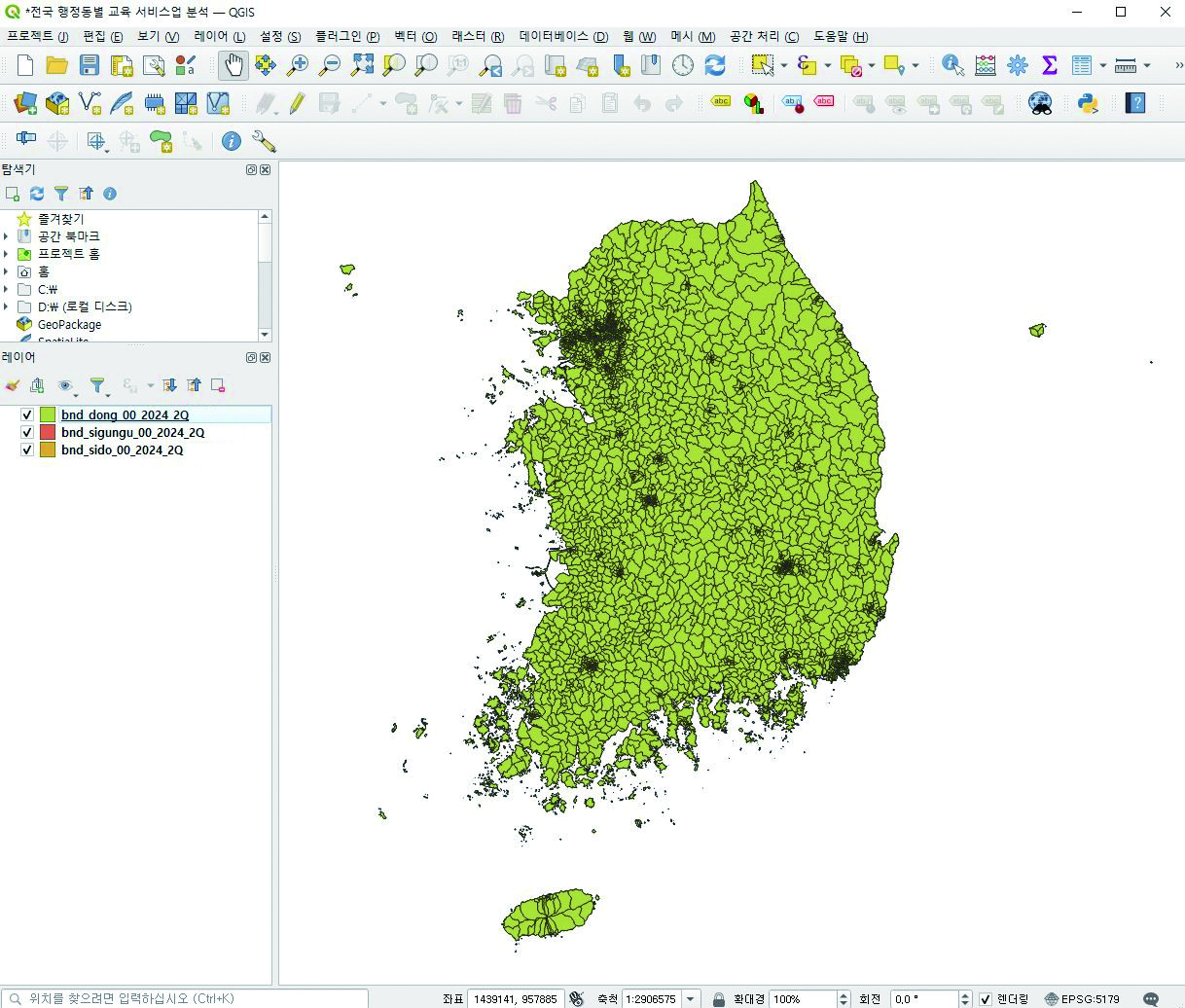Click the Save Project disk icon
Image resolution: width=1185 pixels, height=1008 pixels.
tap(90, 65)
